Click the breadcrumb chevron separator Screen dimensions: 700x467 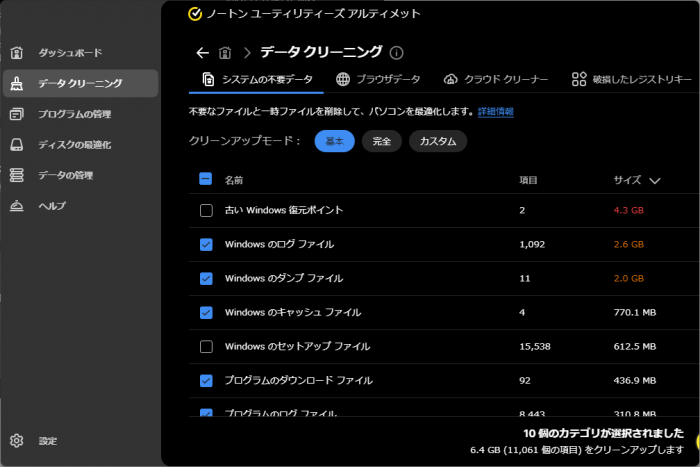[x=247, y=53]
